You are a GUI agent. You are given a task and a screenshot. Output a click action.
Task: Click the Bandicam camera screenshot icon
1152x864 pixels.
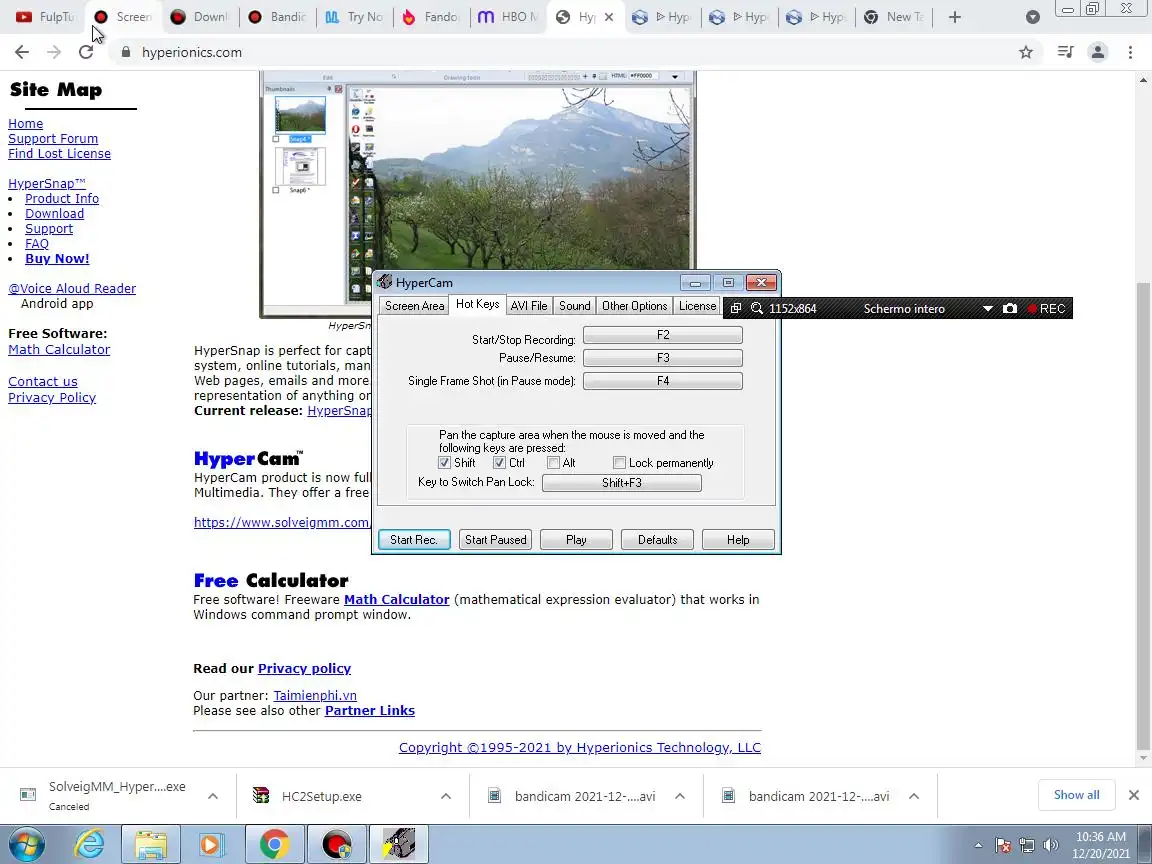[x=1009, y=309]
